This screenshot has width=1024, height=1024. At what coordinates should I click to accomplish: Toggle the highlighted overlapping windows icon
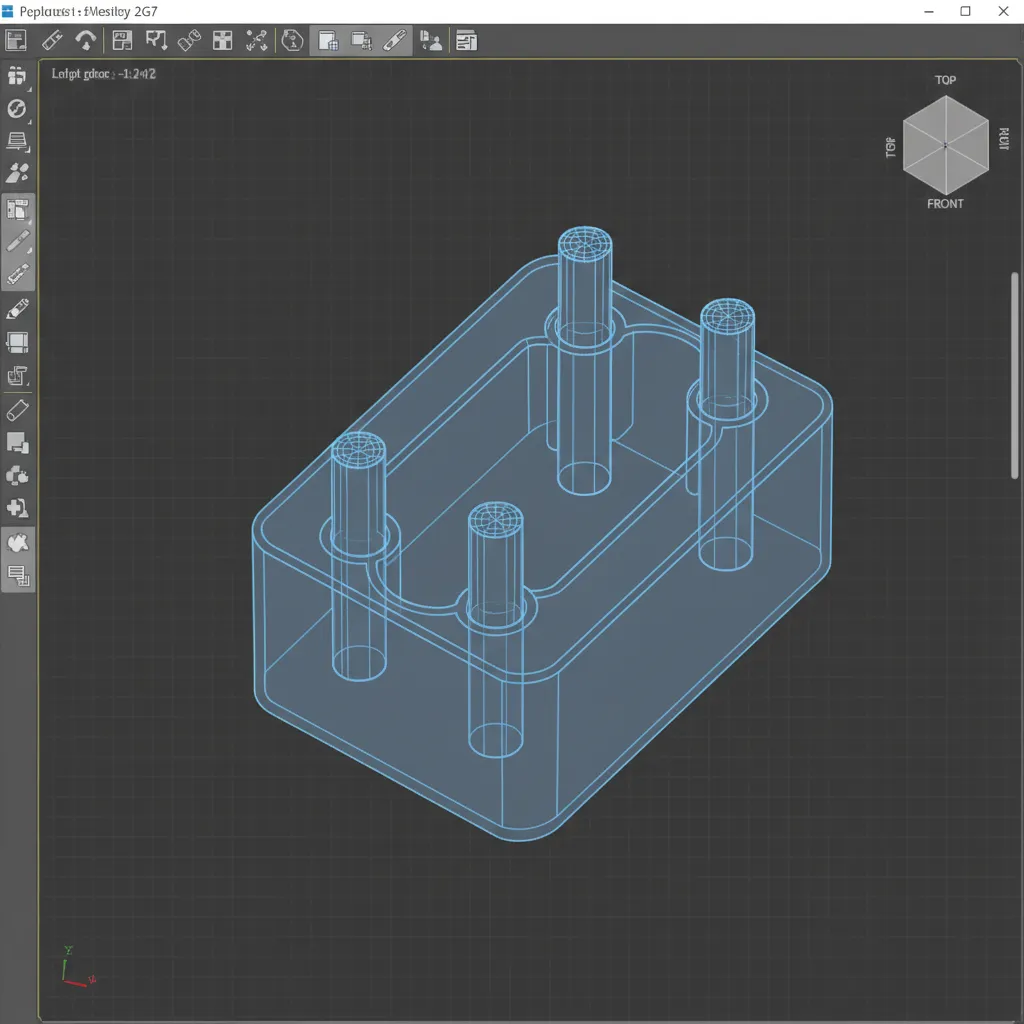pos(362,40)
